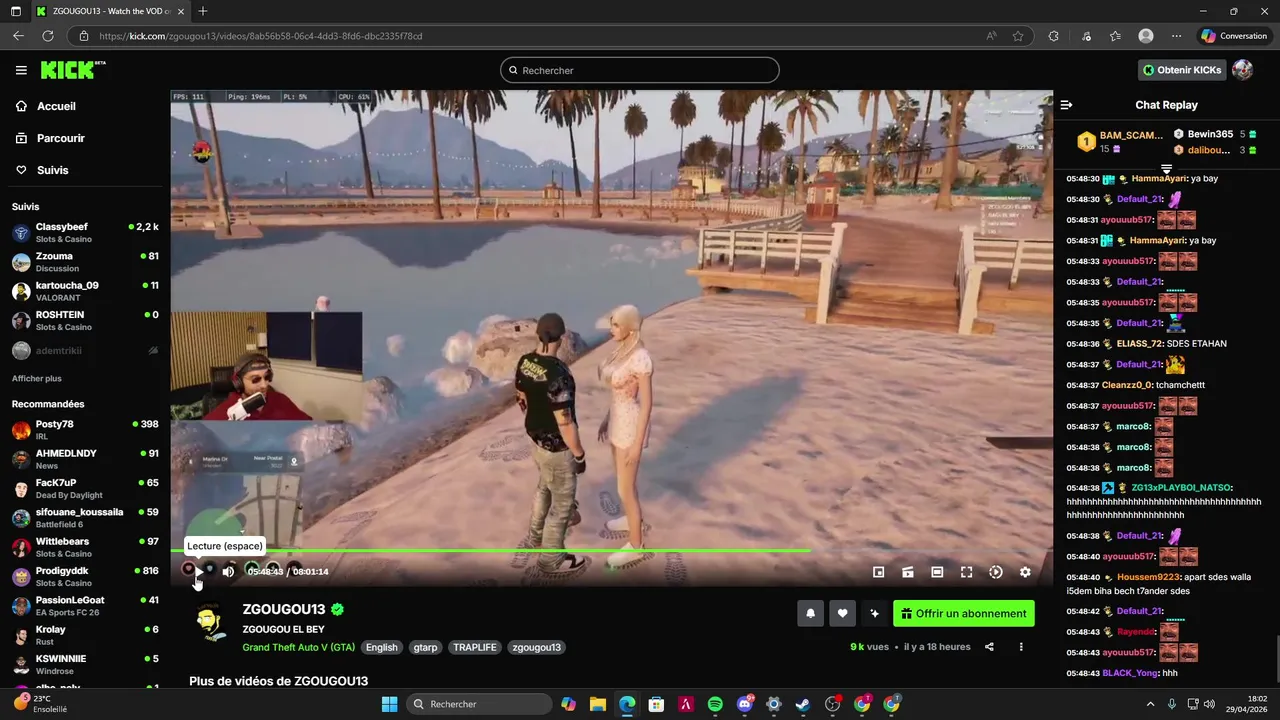1280x720 pixels.
Task: Go to the KICK logo home page
Action: pos(73,70)
